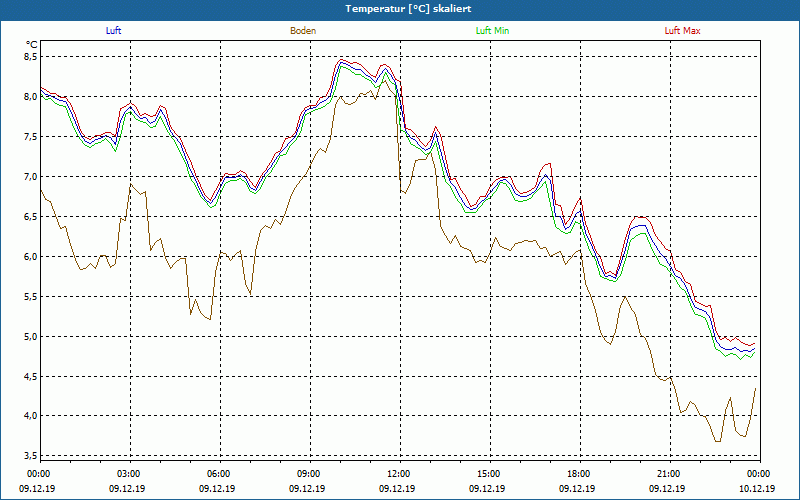Click the 21:00 time axis label
This screenshot has height=500, width=800.
pyautogui.click(x=670, y=474)
